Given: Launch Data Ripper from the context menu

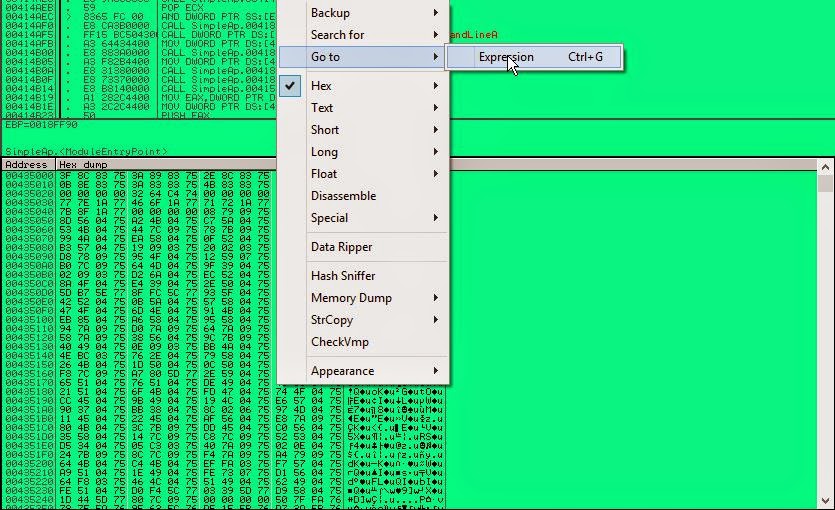Looking at the screenshot, I should 363,247.
